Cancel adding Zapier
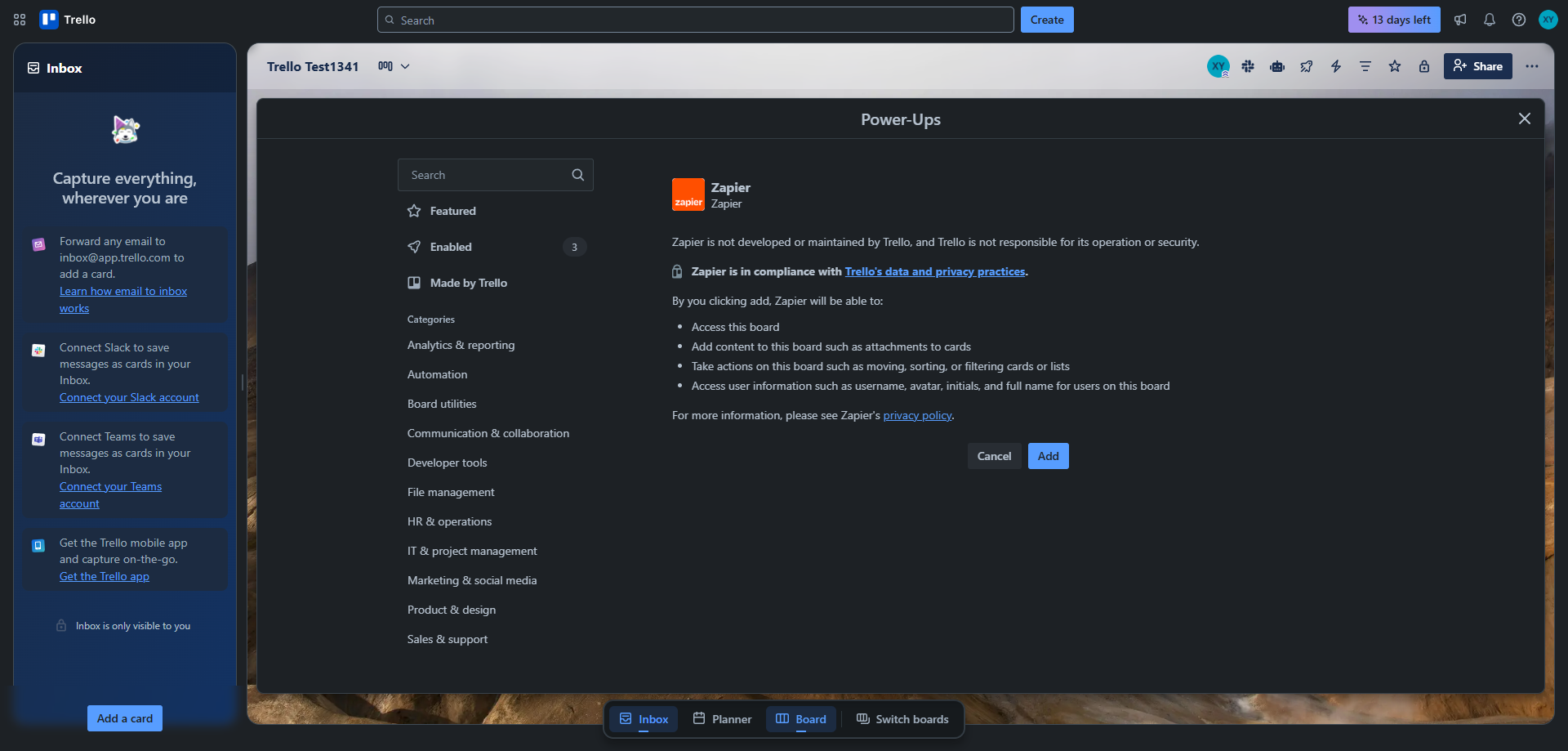The height and width of the screenshot is (751, 1568). tap(994, 456)
